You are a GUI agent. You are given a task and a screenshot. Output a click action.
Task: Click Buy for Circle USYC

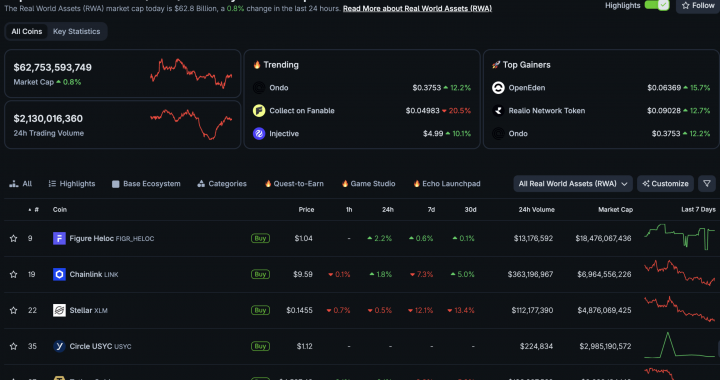[x=260, y=346]
